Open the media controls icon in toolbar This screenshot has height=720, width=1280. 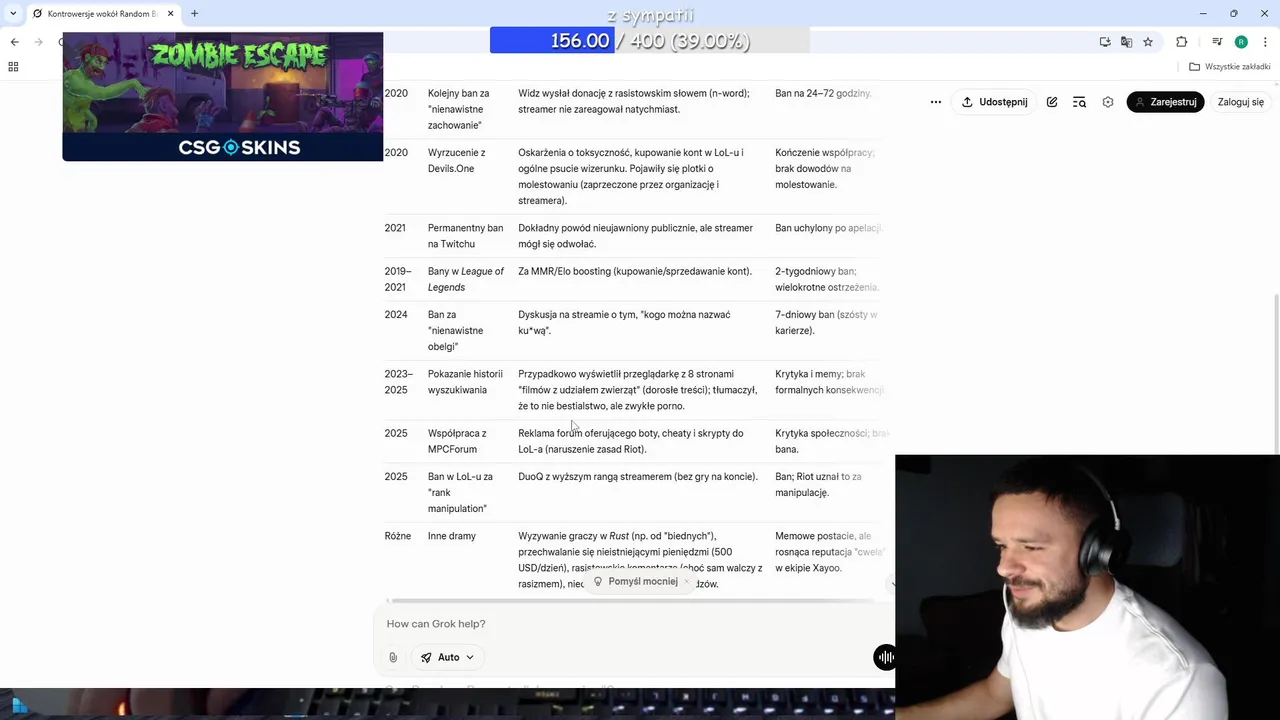point(1217,42)
